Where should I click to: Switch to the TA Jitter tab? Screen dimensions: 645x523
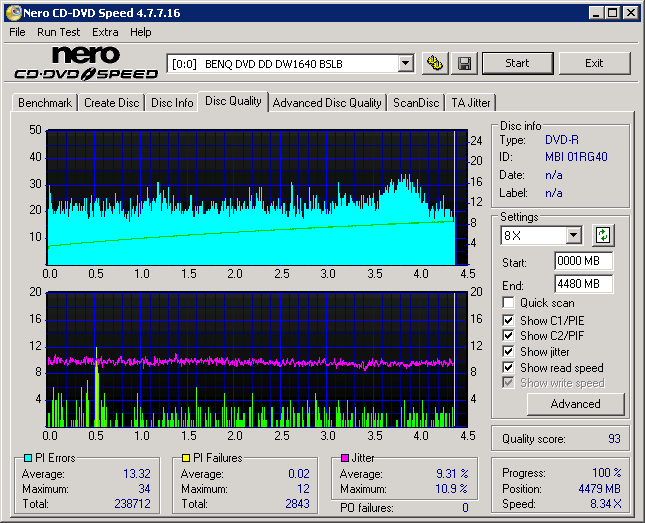[470, 103]
